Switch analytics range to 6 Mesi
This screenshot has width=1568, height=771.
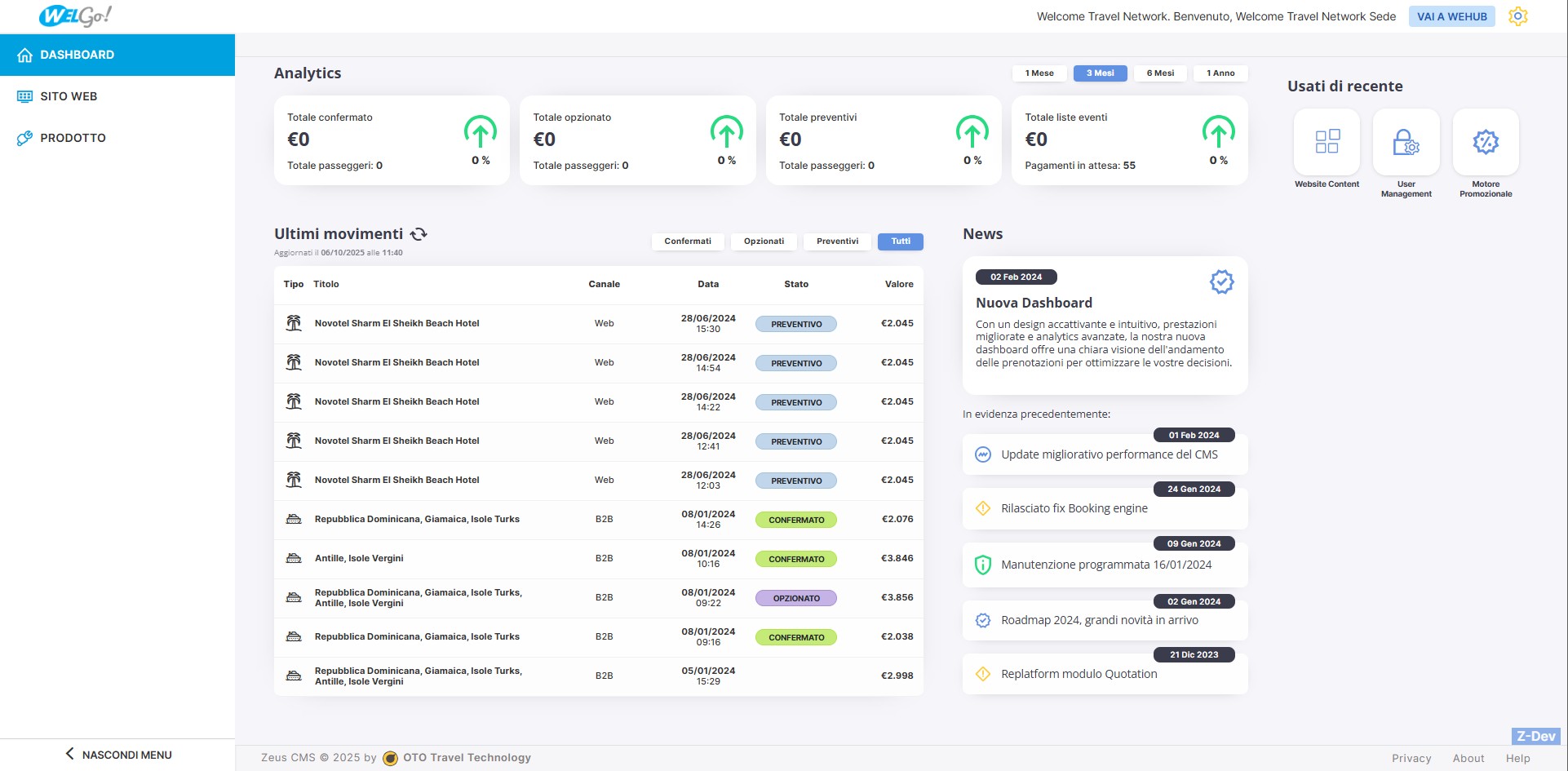click(1160, 73)
